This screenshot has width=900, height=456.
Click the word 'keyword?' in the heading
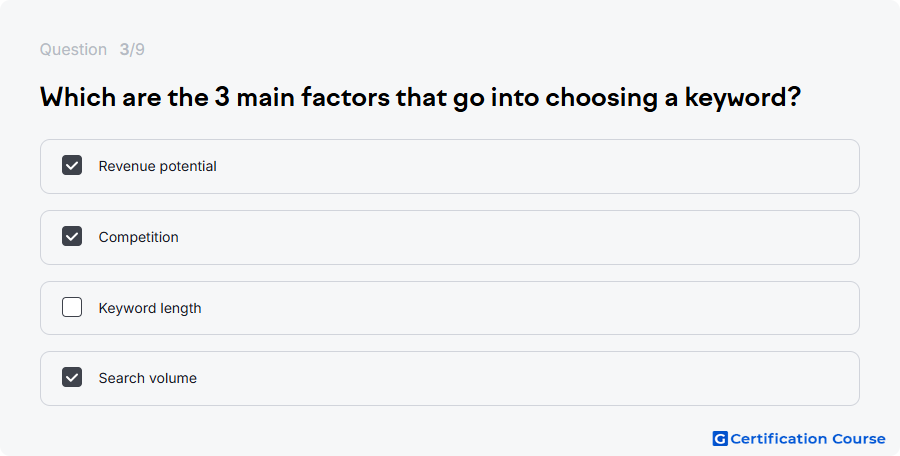click(x=743, y=98)
